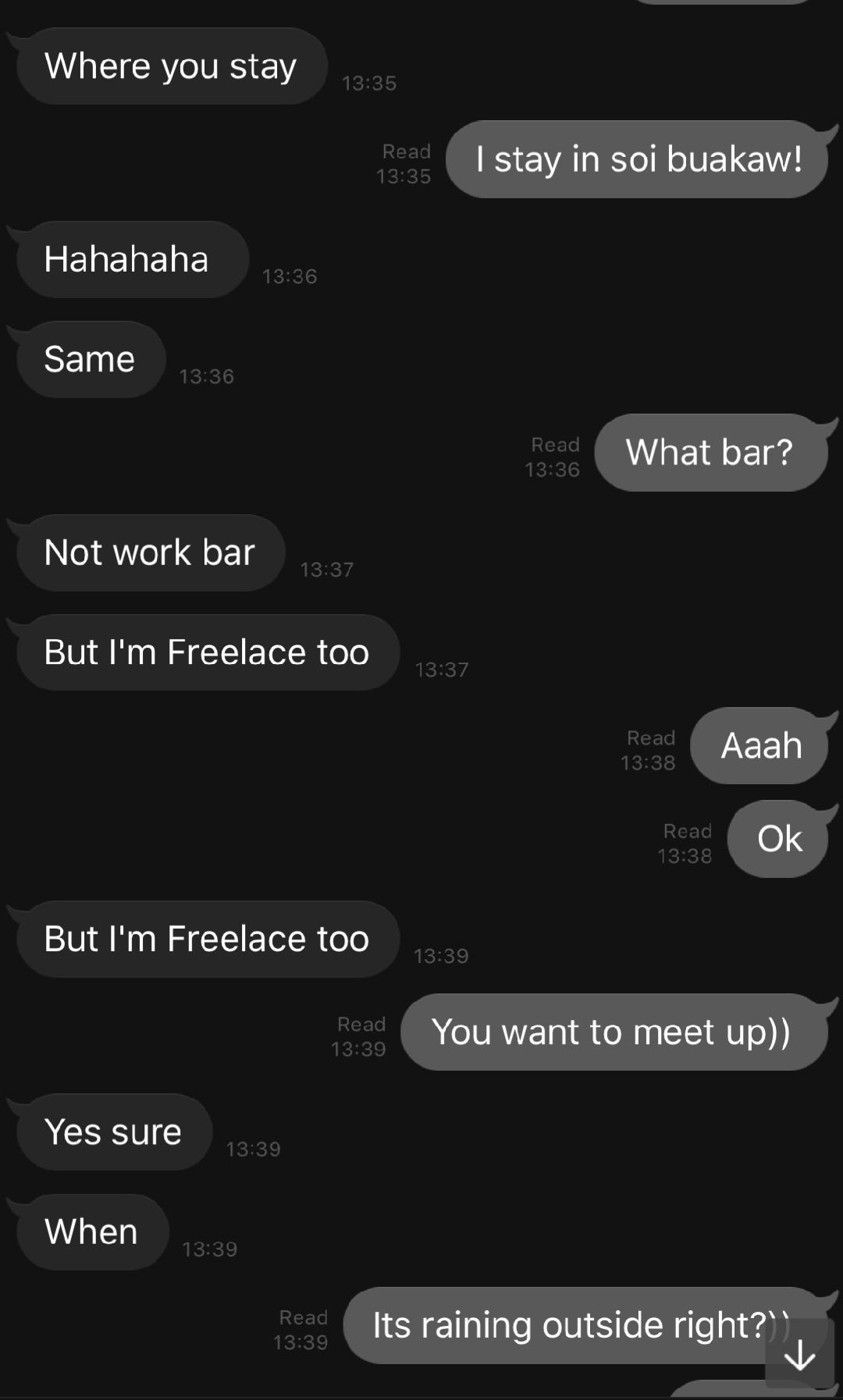Tap the 13:36 timestamp next to 'Hahahaha'
Image resolution: width=843 pixels, height=1400 pixels.
coord(290,276)
